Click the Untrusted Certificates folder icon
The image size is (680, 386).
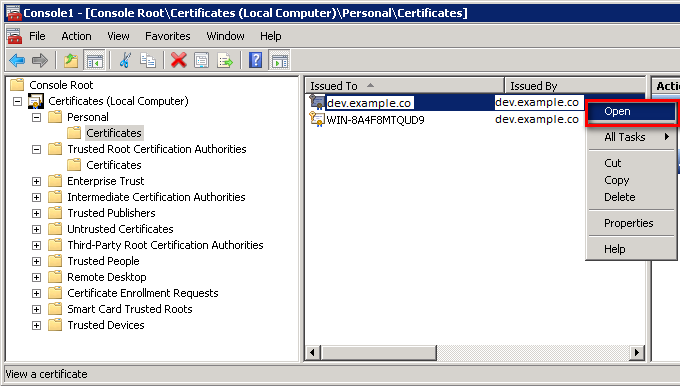[x=55, y=229]
